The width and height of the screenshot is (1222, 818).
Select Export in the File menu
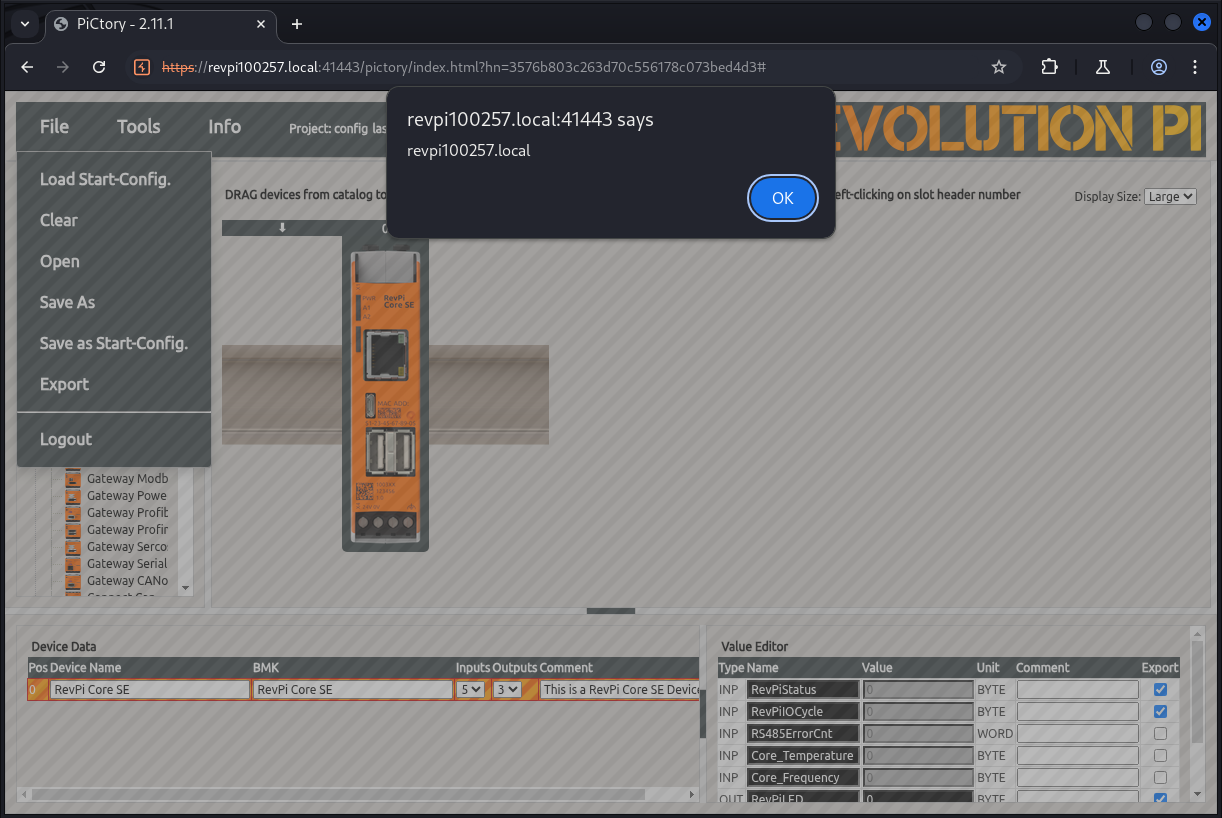click(x=64, y=384)
